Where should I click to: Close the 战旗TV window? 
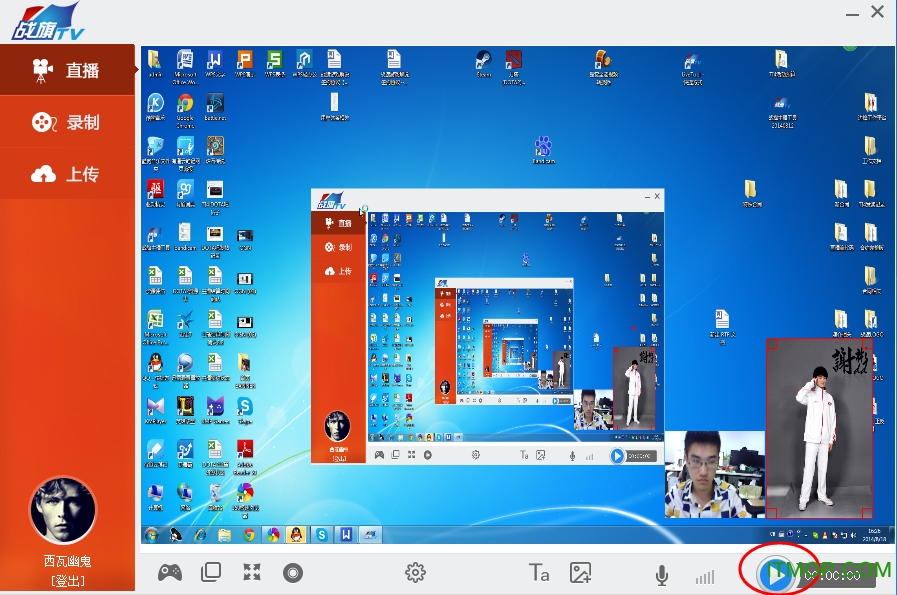tap(877, 12)
